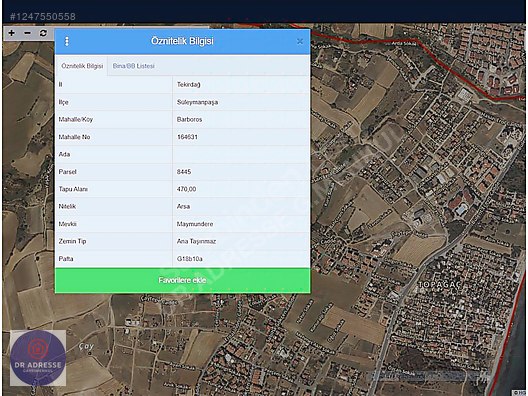Viewport: 528px width, 396px height.
Task: Click the Tekirdağ province value
Action: [x=189, y=85]
